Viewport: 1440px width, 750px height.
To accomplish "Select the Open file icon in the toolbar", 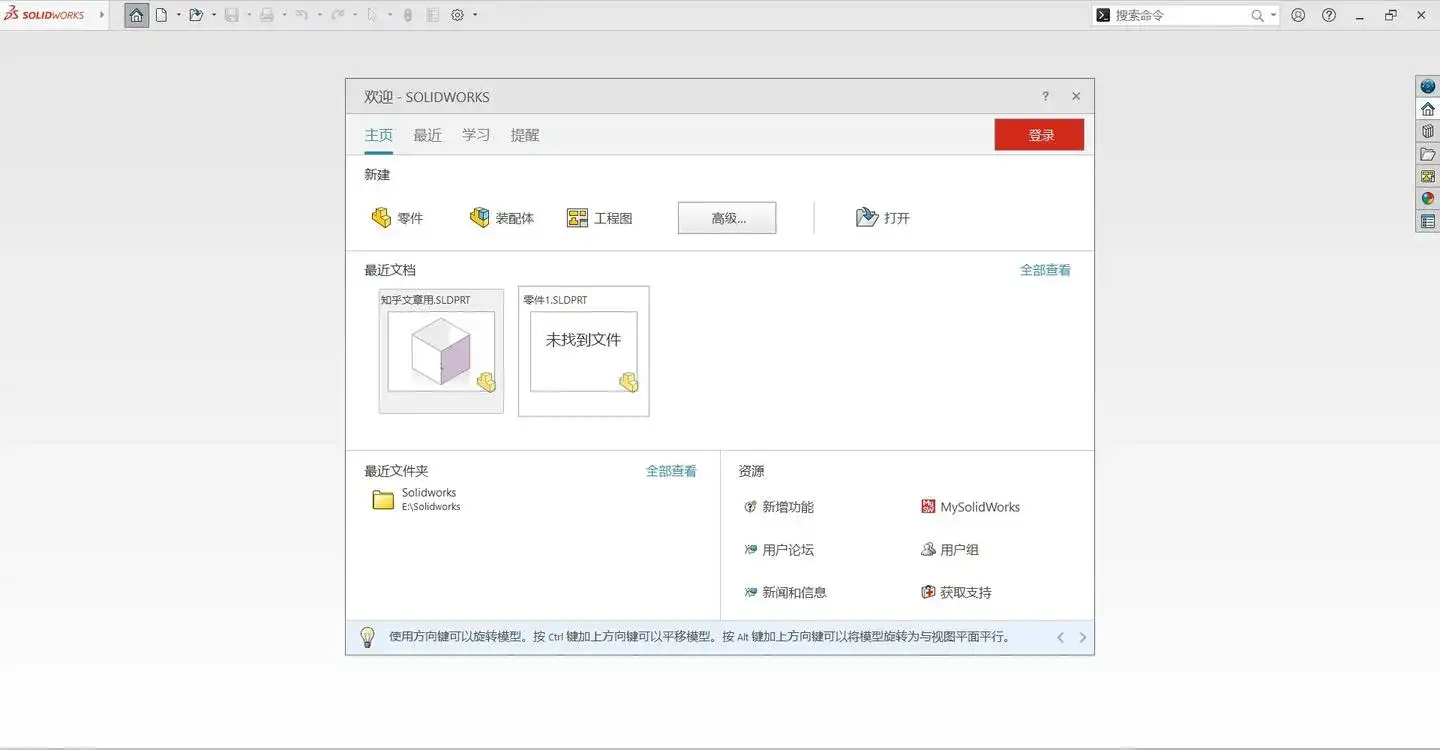I will (196, 14).
